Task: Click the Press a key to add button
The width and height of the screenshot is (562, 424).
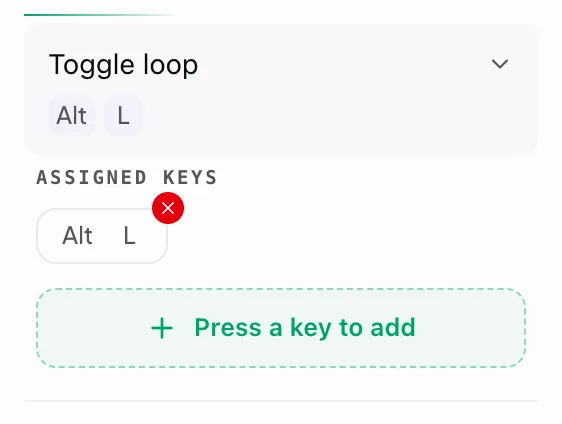Action: coord(281,328)
